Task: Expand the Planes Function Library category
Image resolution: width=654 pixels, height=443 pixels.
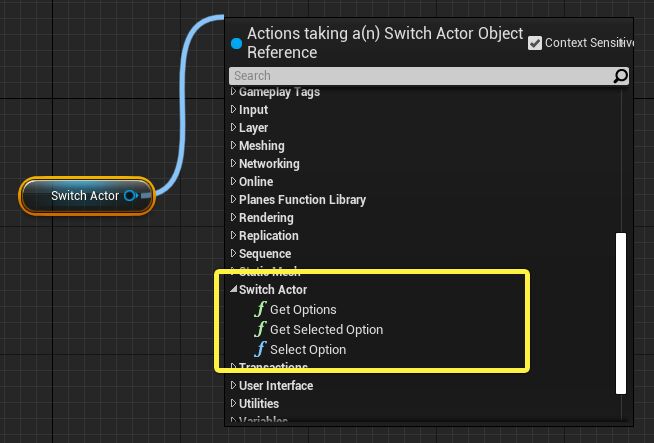Action: click(x=234, y=199)
